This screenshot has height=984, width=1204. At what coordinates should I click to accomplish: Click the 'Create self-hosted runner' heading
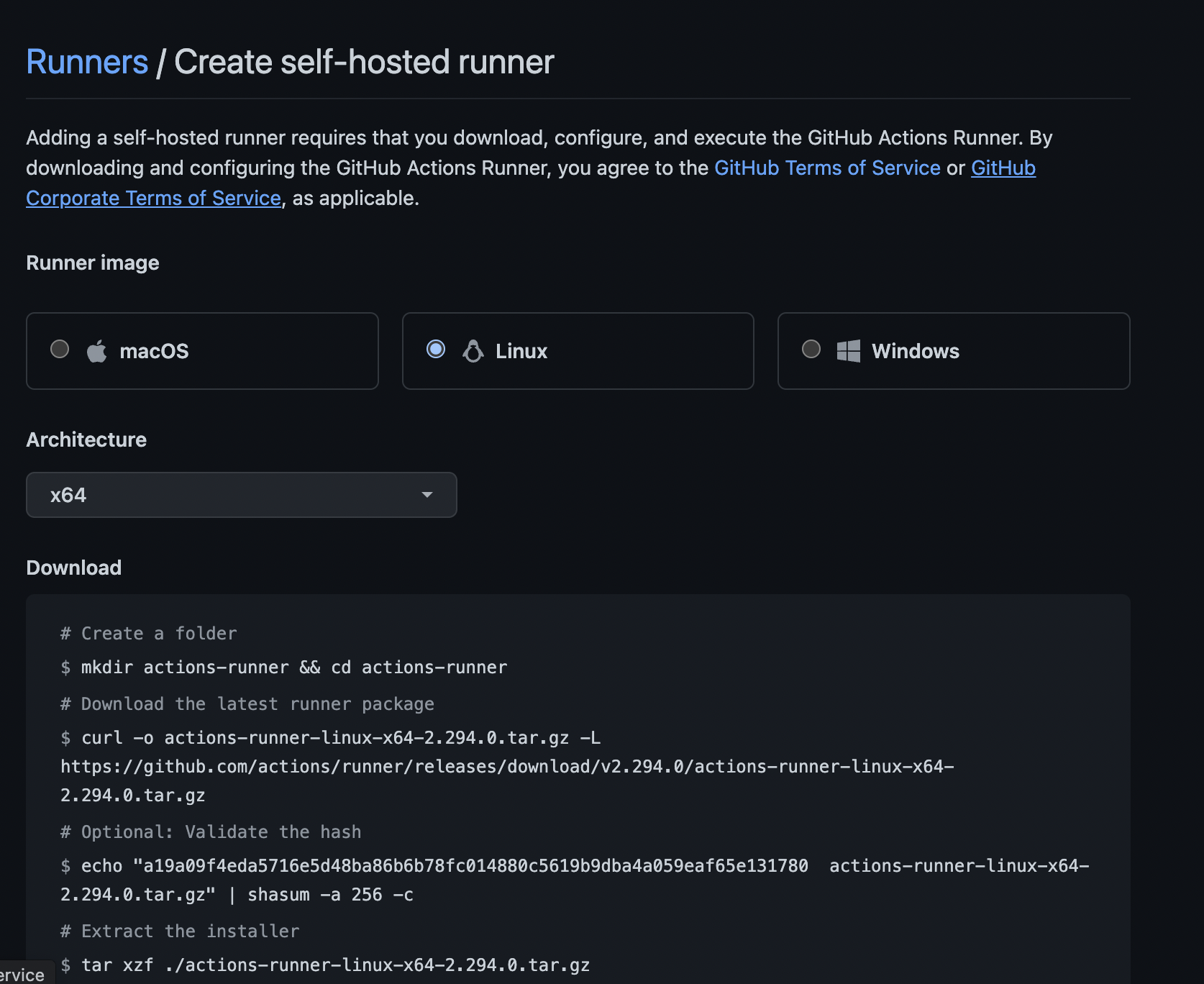pos(364,62)
